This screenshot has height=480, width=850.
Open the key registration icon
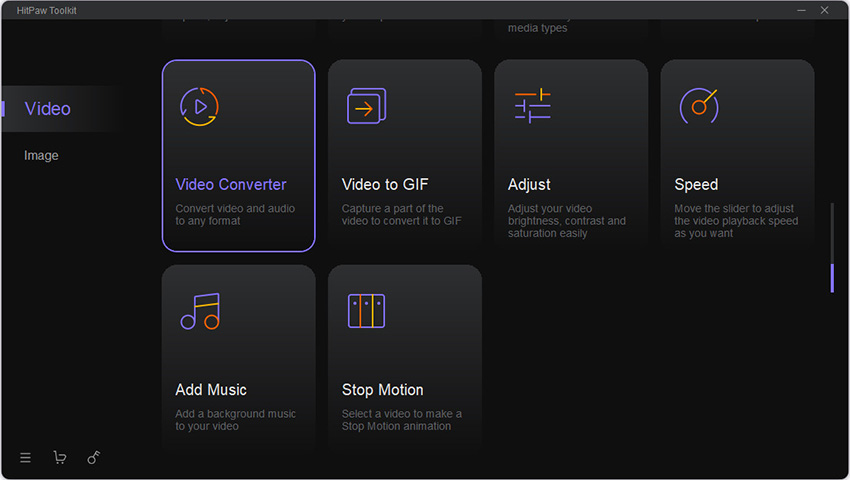click(93, 458)
